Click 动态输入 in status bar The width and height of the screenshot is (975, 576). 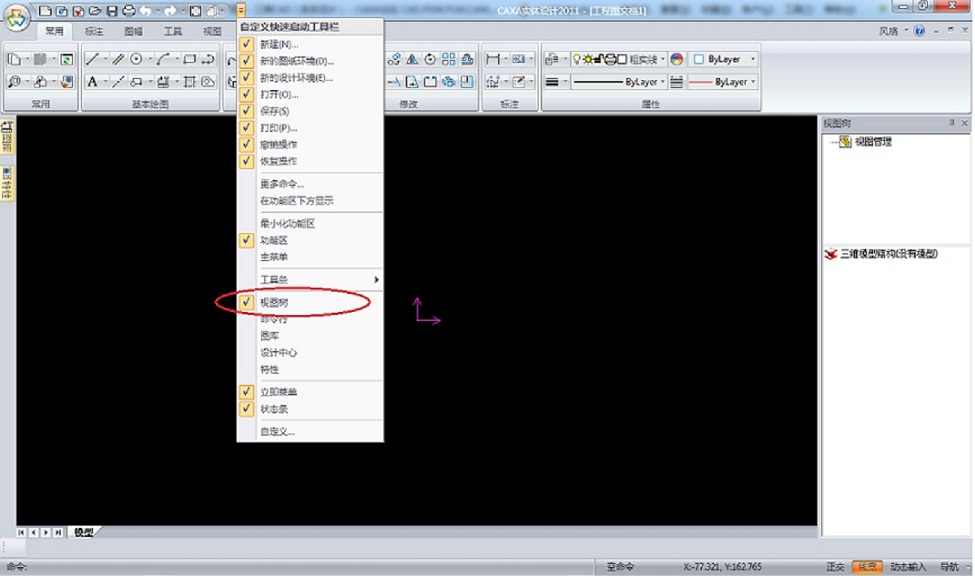[908, 567]
